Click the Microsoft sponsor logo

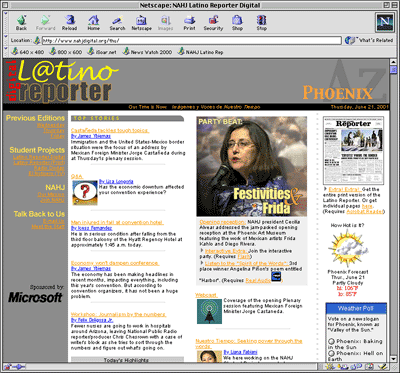coord(35,297)
